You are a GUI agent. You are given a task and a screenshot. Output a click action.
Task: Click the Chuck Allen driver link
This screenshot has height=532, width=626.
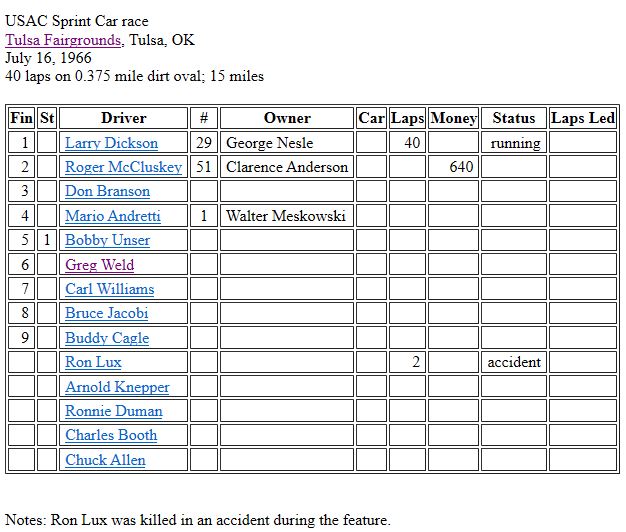tap(105, 460)
